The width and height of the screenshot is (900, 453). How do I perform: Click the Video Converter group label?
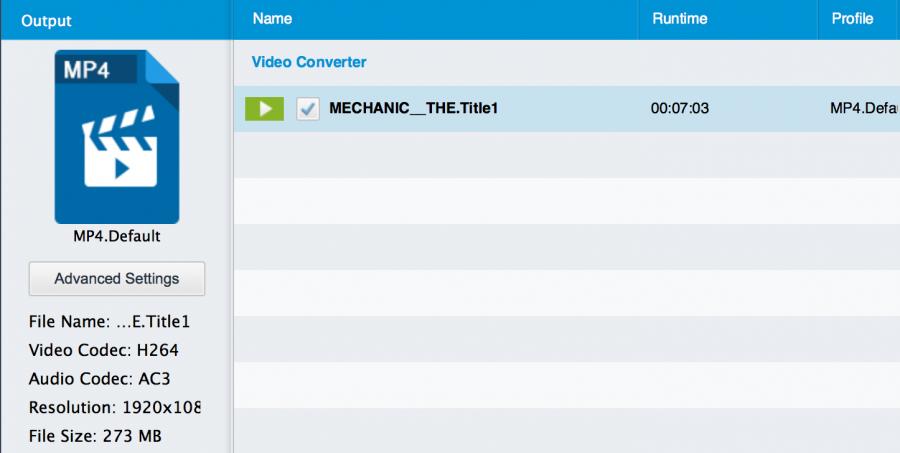[x=309, y=62]
